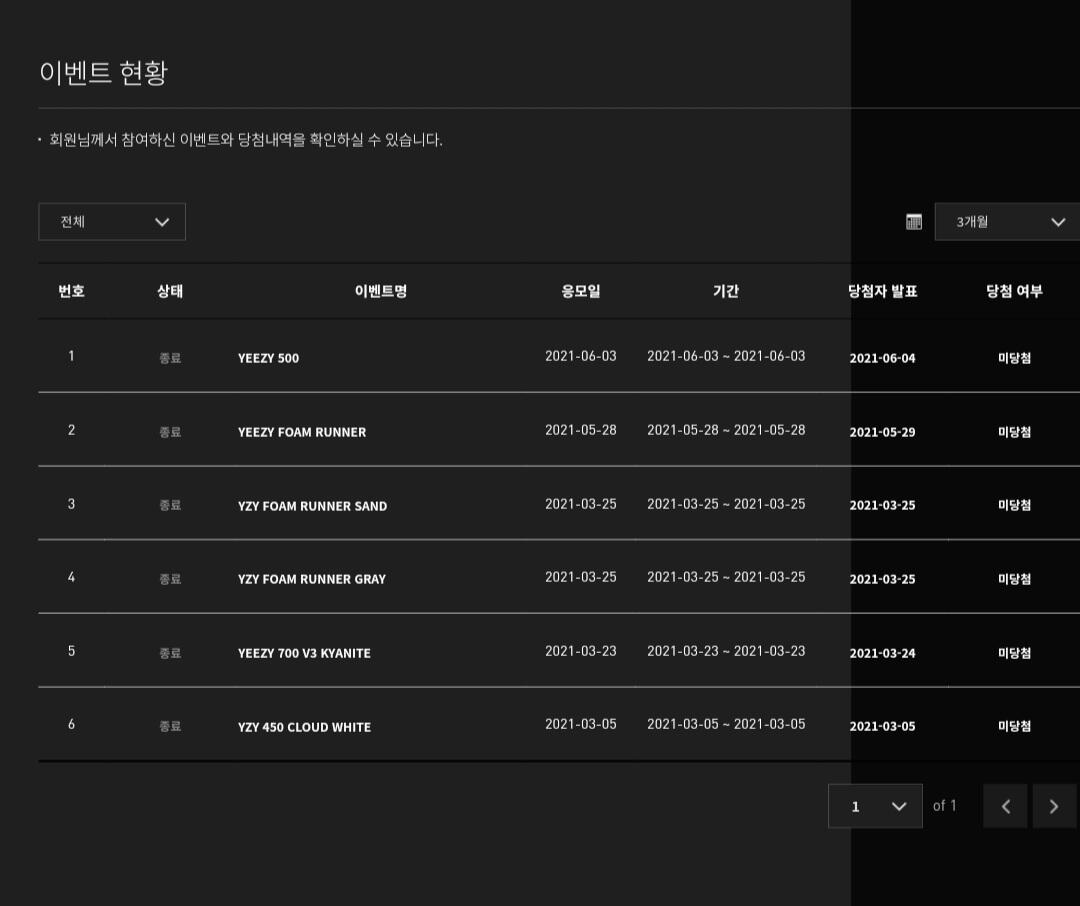Go to the next page arrow

pos(1053,806)
